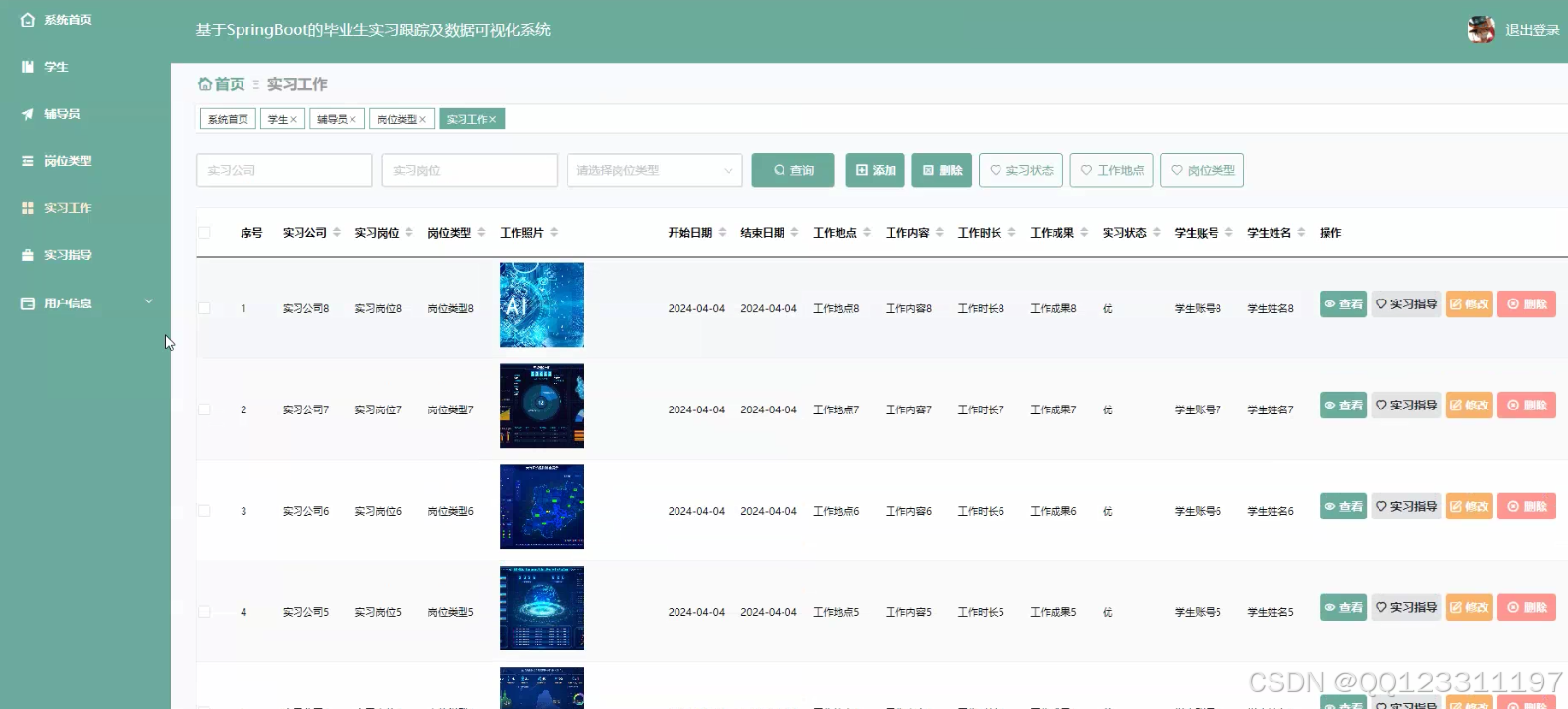1568x709 pixels.
Task: Click 删除 for row 实习公司7
Action: pyautogui.click(x=1527, y=406)
